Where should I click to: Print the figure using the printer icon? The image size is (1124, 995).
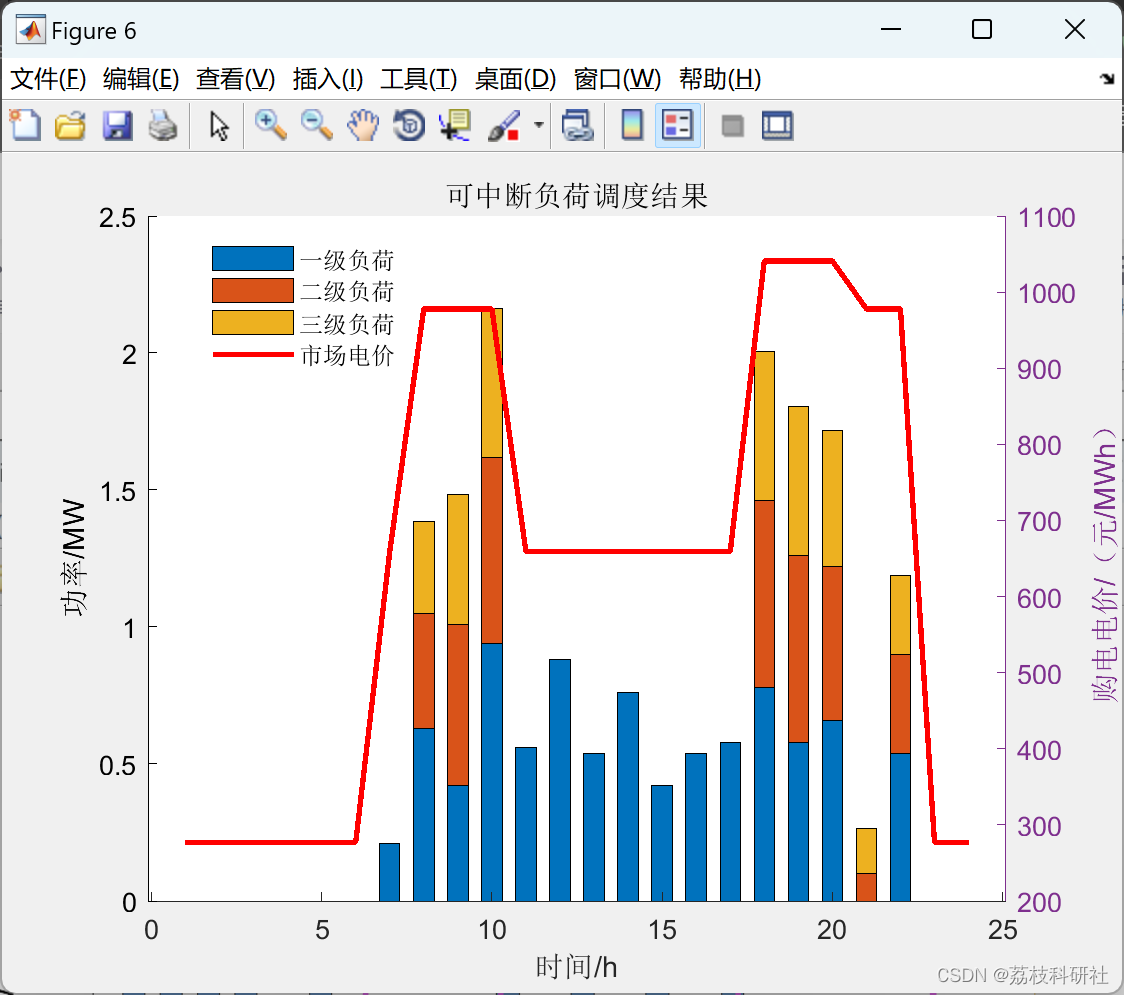pos(163,125)
